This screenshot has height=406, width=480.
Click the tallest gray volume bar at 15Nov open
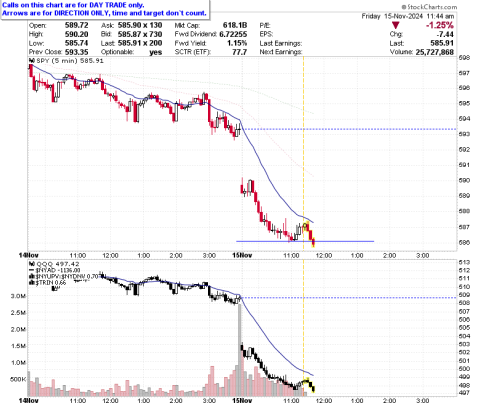pos(239,350)
